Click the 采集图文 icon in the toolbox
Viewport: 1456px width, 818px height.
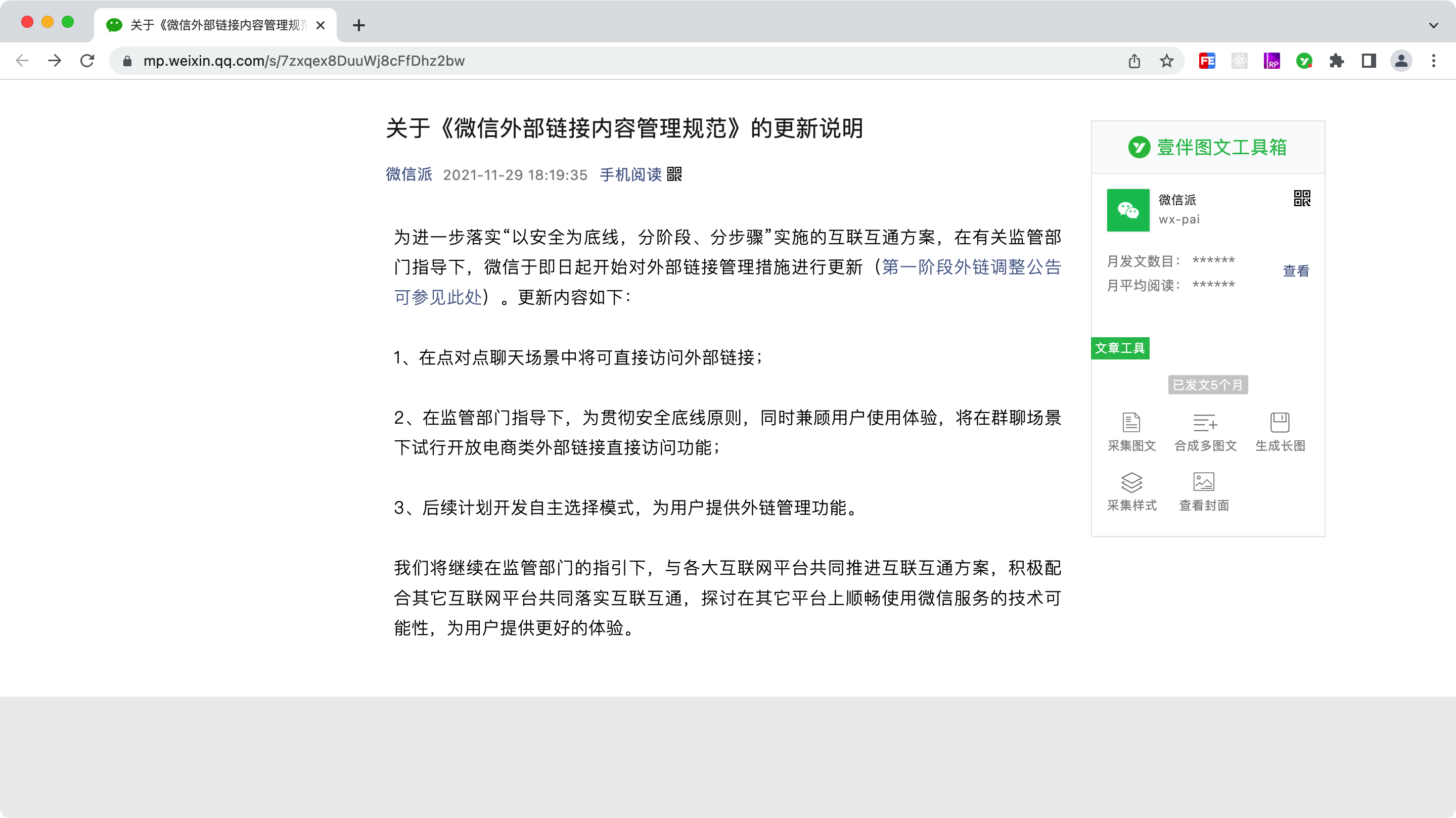[x=1131, y=422]
